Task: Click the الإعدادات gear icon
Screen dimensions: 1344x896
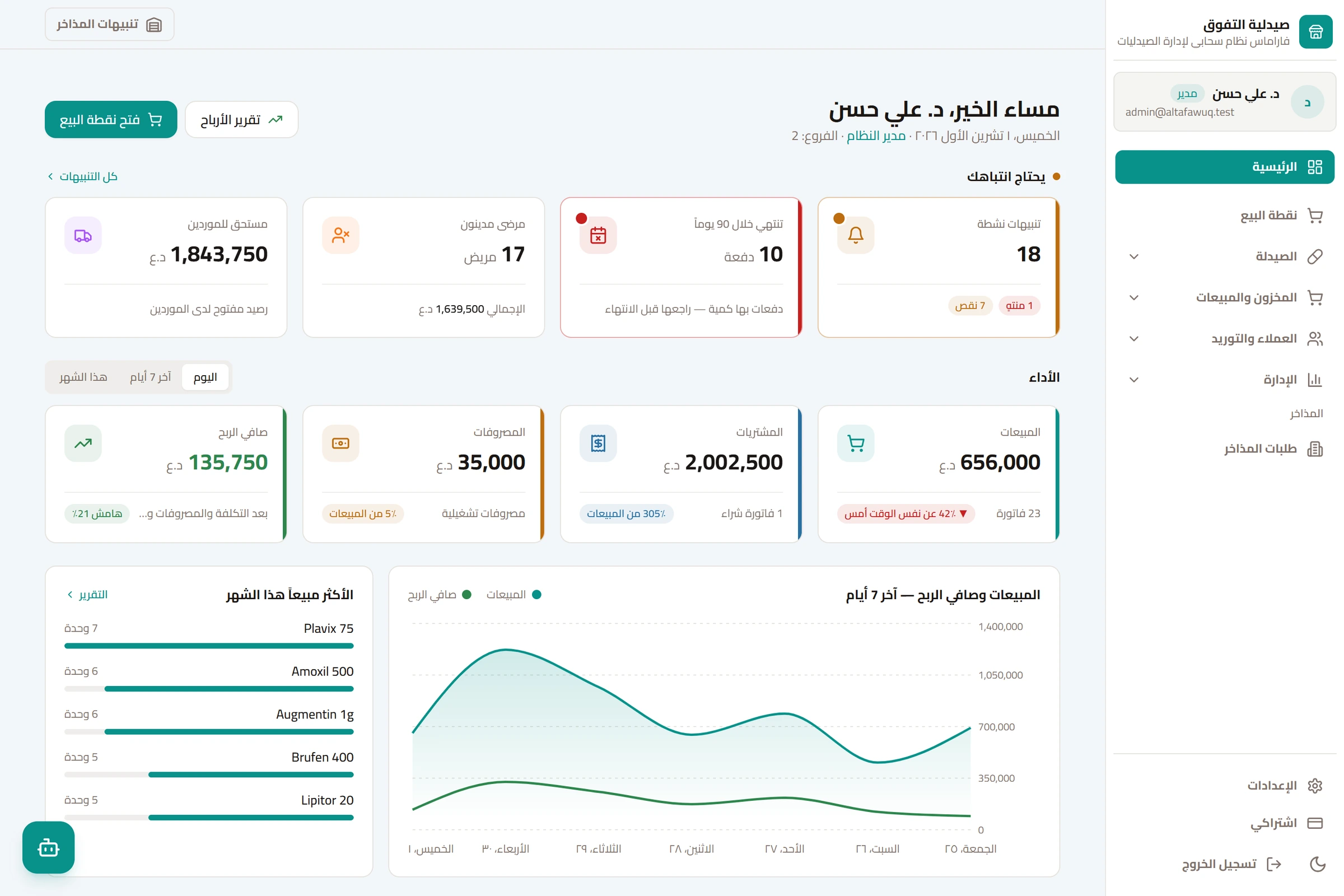Action: click(x=1315, y=785)
